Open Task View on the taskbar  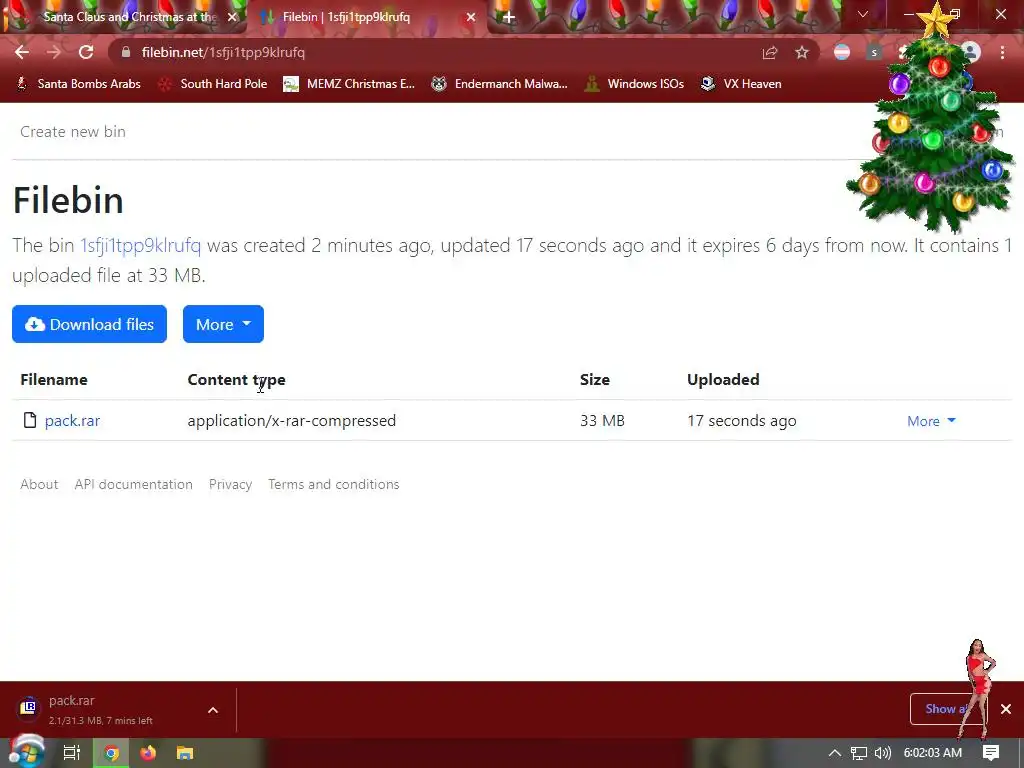(x=71, y=753)
